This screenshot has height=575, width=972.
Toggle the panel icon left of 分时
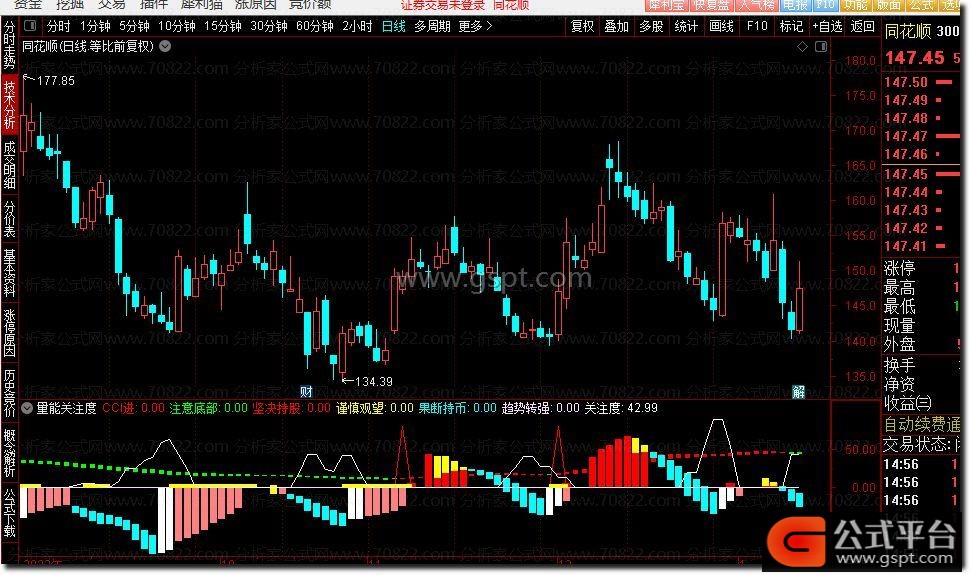coord(30,26)
